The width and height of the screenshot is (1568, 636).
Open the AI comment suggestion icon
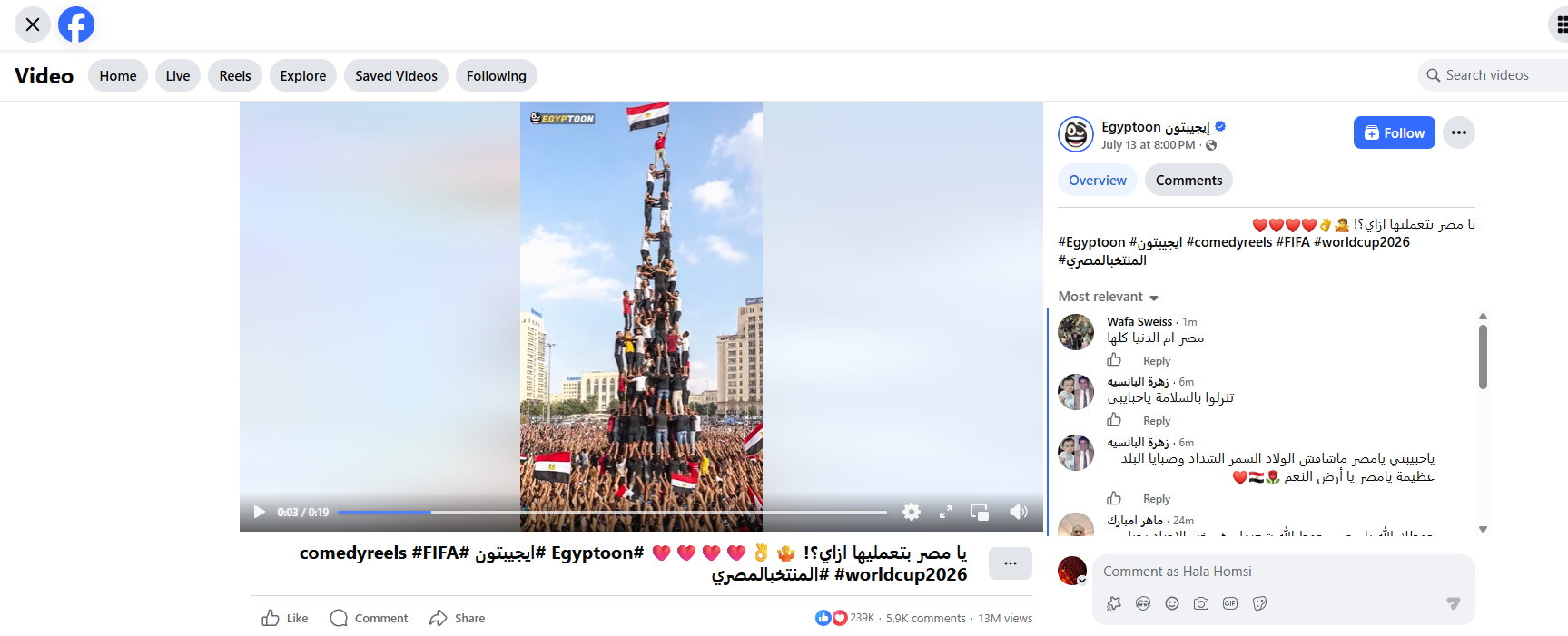pyautogui.click(x=1114, y=603)
